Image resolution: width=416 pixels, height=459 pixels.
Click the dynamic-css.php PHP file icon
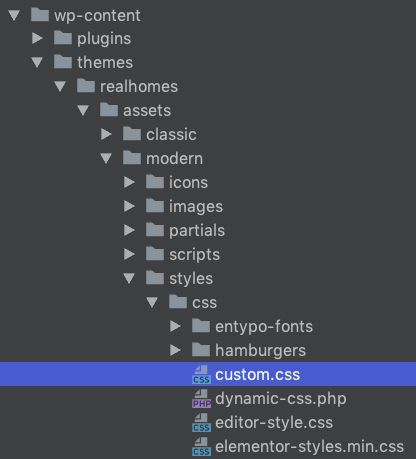(201, 398)
